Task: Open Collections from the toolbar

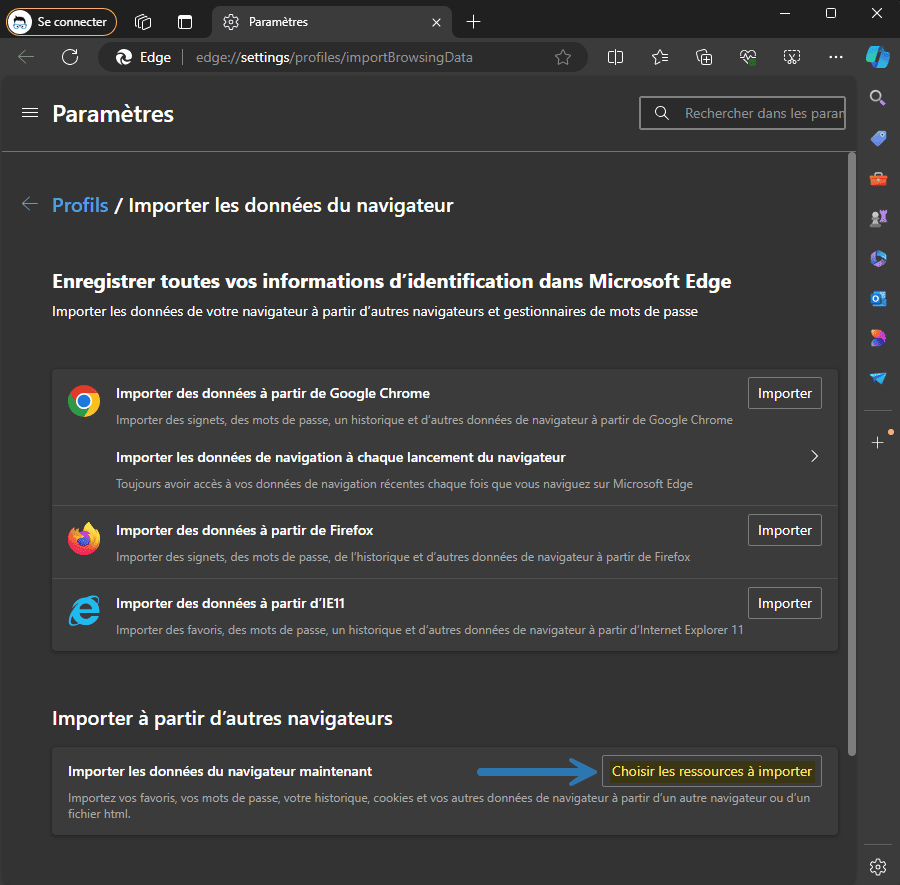Action: coord(703,57)
